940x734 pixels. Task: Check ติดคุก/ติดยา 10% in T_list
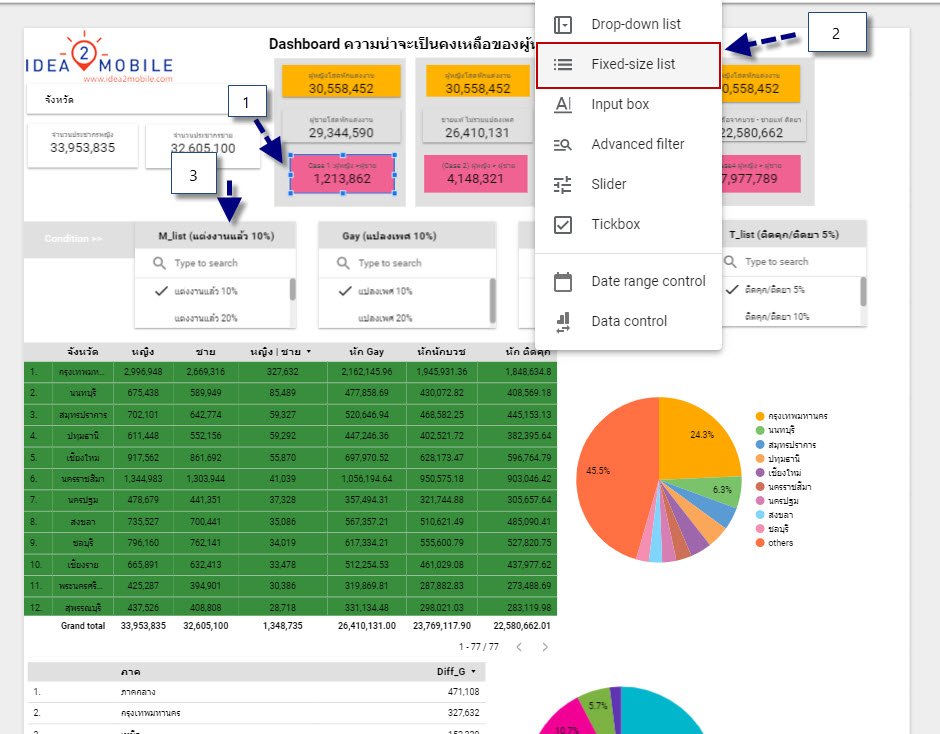click(777, 317)
